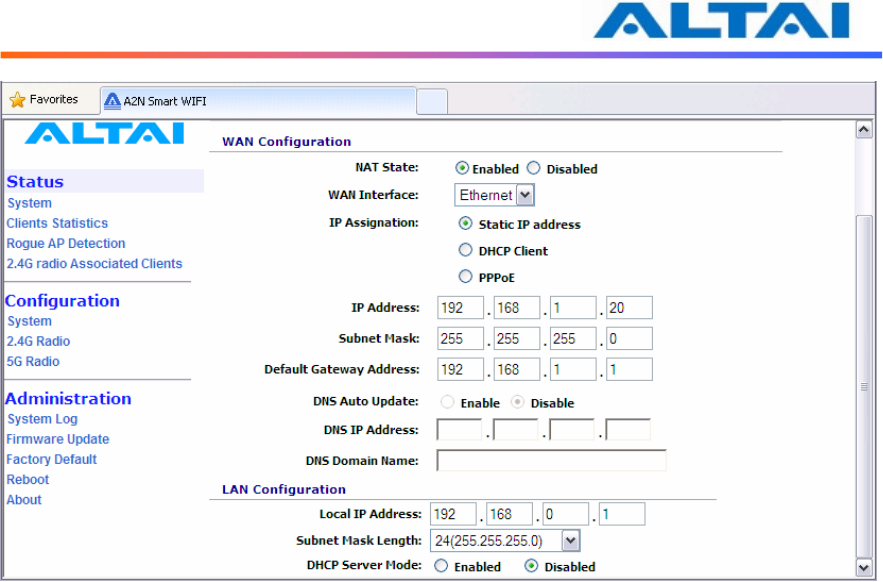883x582 pixels.
Task: Switch to the A2N Smart WIFI tab
Action: tap(258, 101)
